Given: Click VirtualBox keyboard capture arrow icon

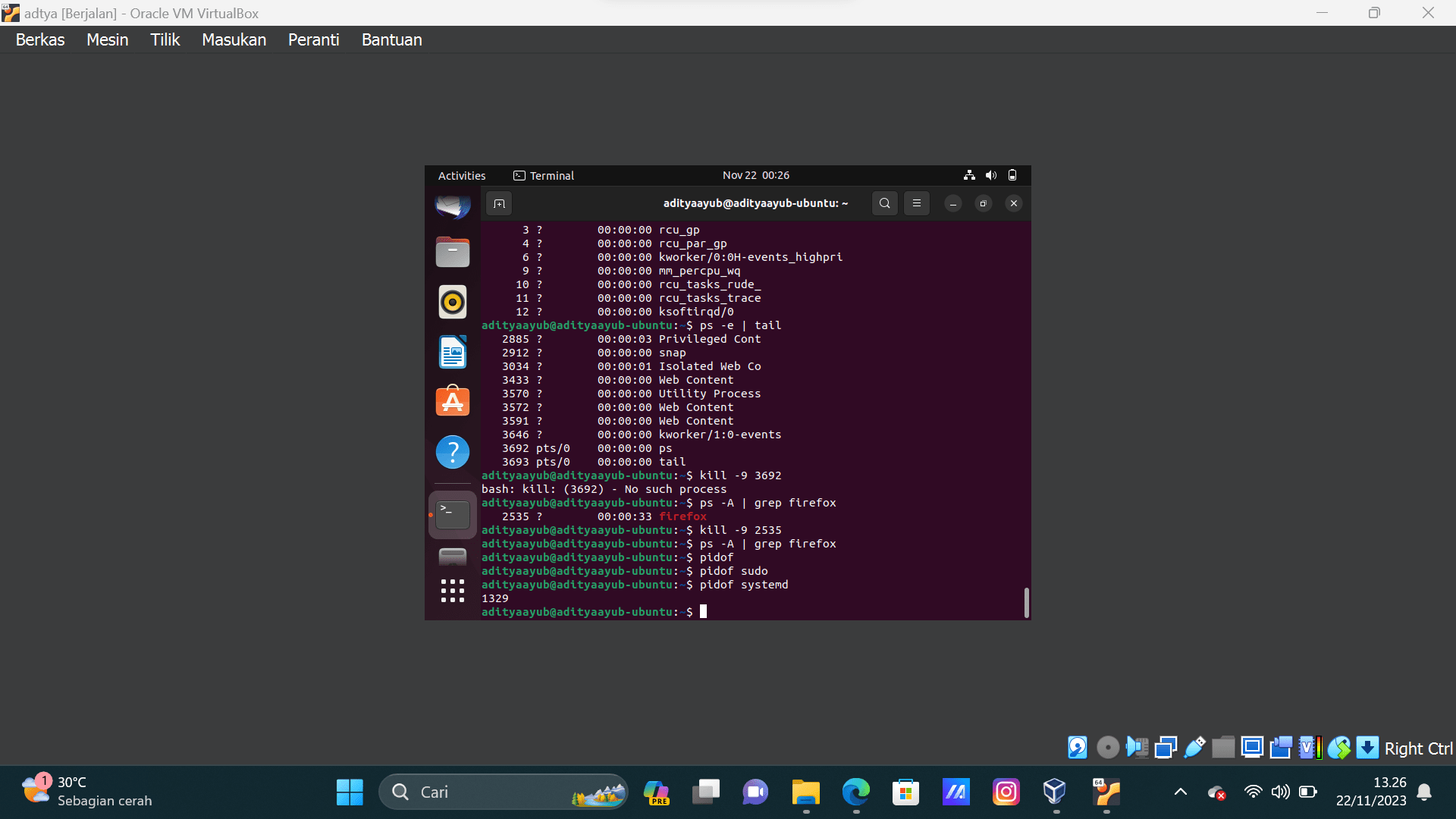Looking at the screenshot, I should tap(1367, 748).
